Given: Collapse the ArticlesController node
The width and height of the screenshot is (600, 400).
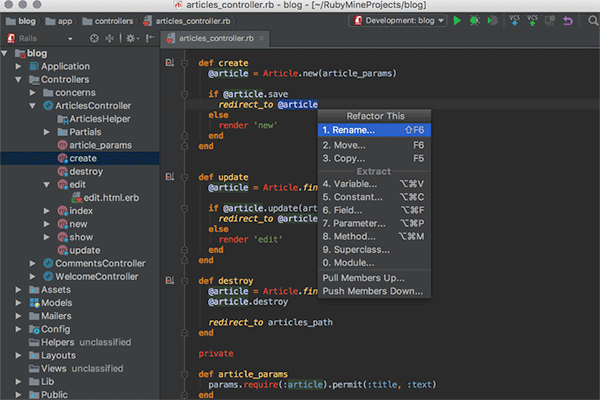Looking at the screenshot, I should point(32,106).
